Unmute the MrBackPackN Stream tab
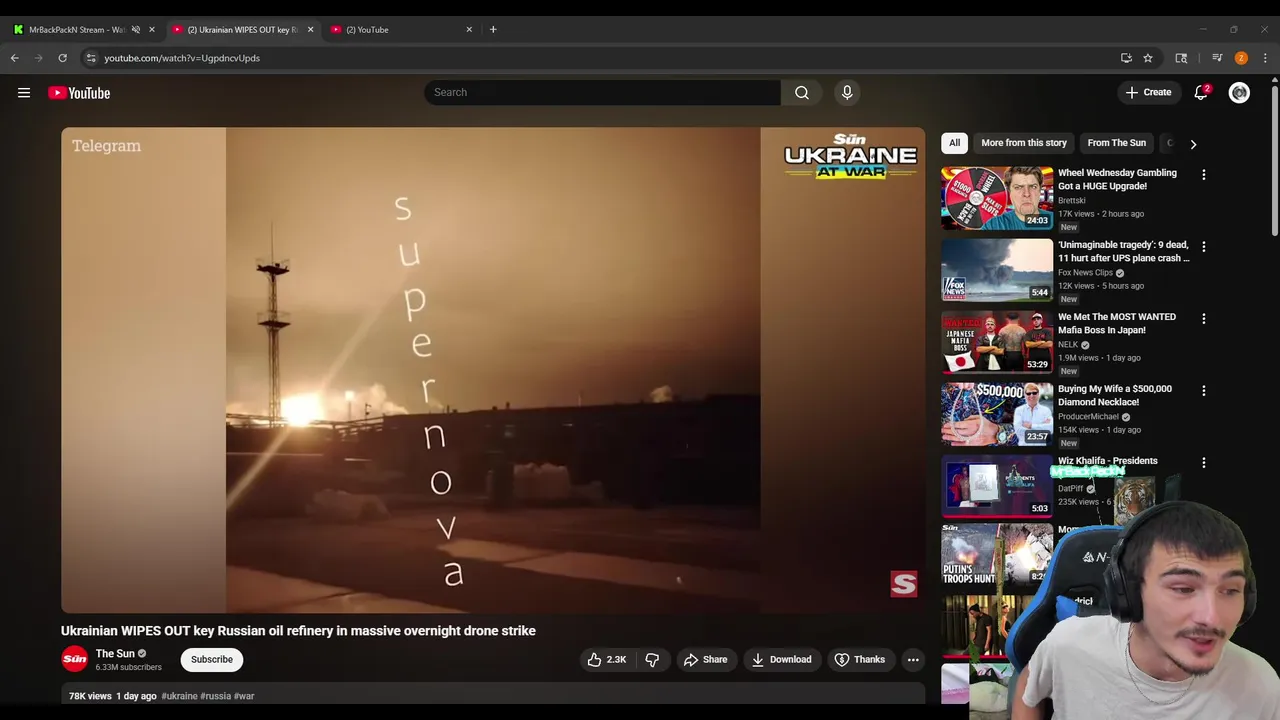Screen dimensions: 1280x720 pyautogui.click(x=136, y=29)
